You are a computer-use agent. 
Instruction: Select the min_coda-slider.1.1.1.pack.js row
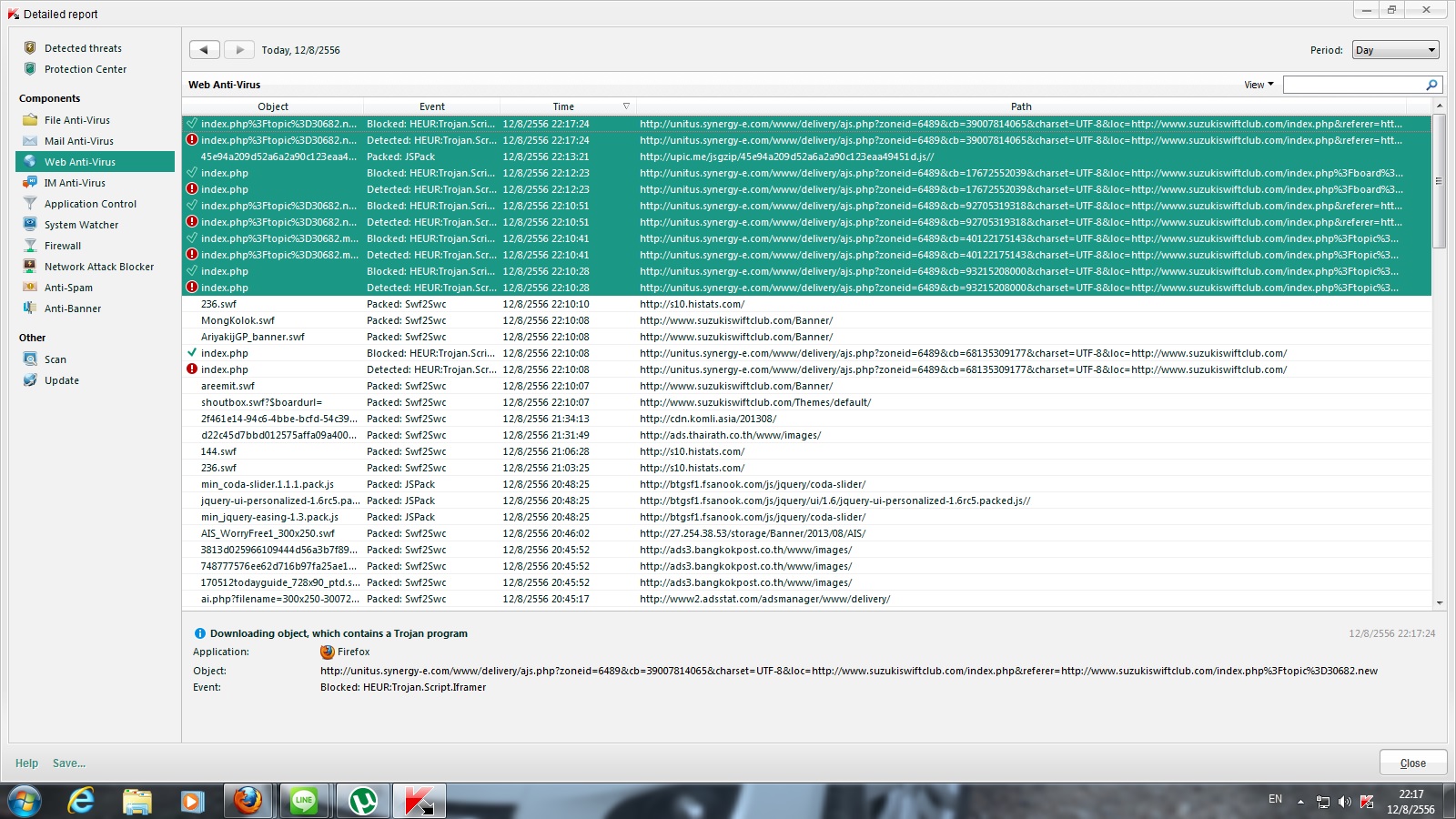pyautogui.click(x=806, y=484)
